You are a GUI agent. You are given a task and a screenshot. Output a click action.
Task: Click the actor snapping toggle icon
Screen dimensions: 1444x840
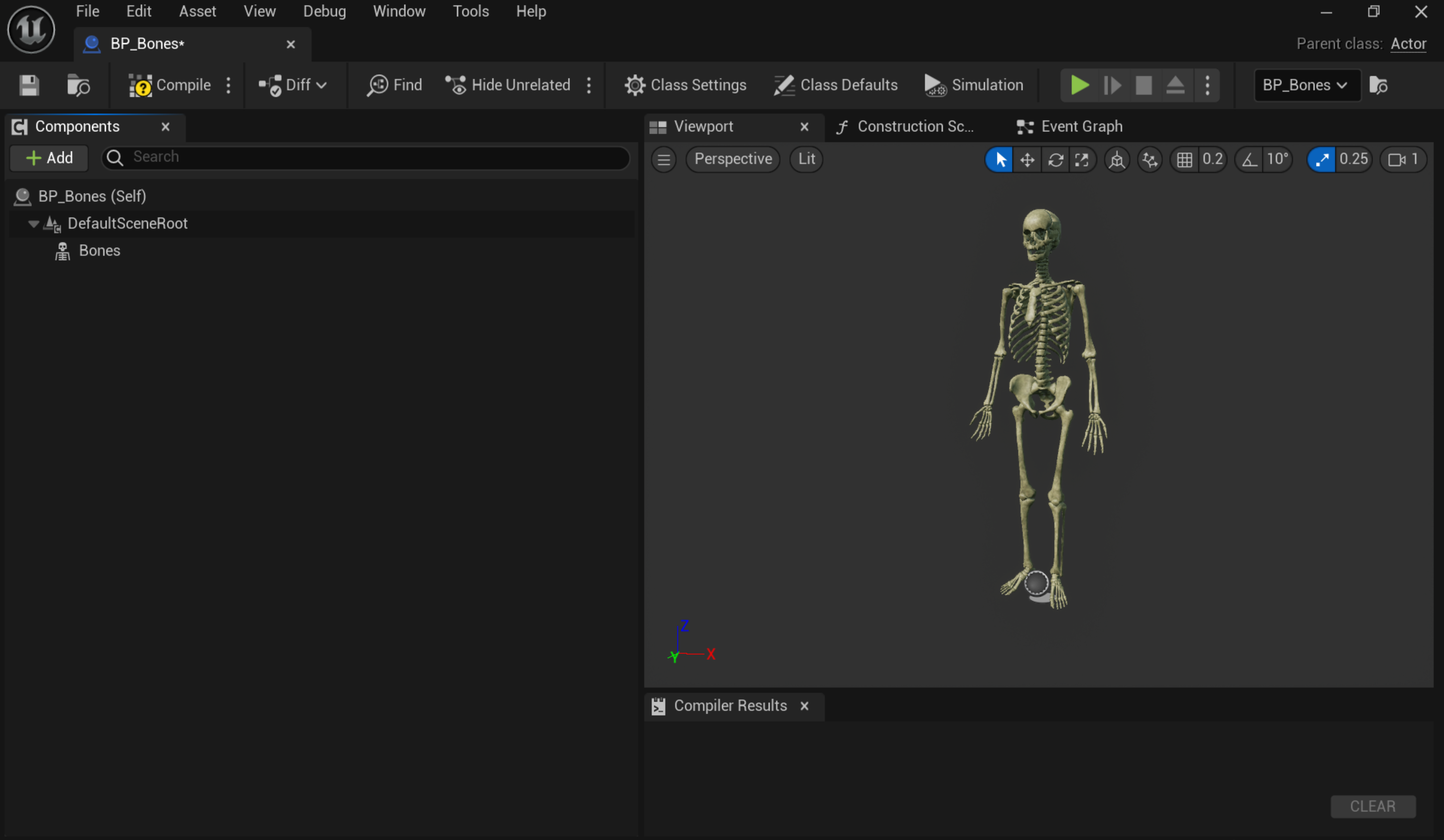tap(1150, 159)
